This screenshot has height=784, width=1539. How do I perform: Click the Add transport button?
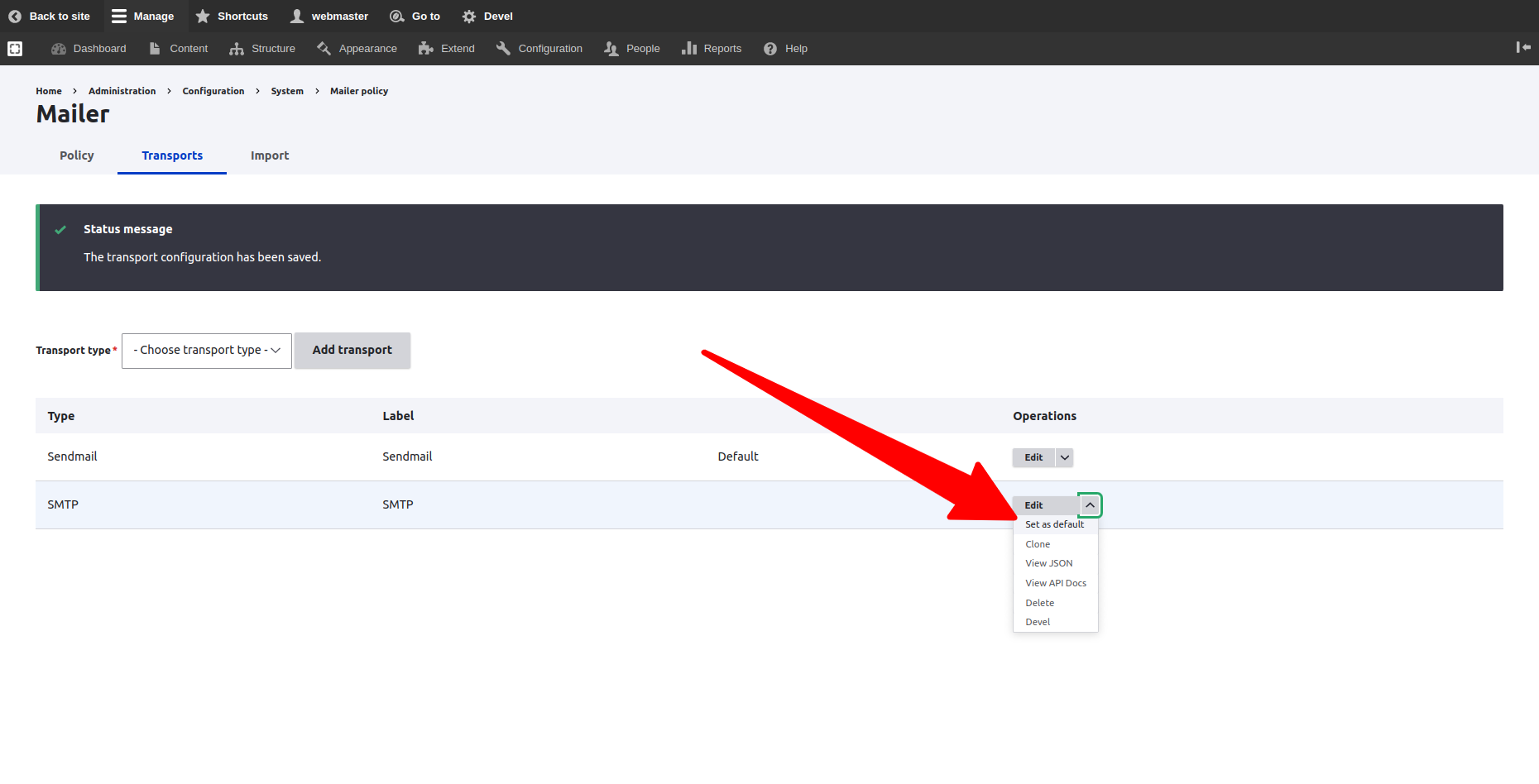pos(352,351)
